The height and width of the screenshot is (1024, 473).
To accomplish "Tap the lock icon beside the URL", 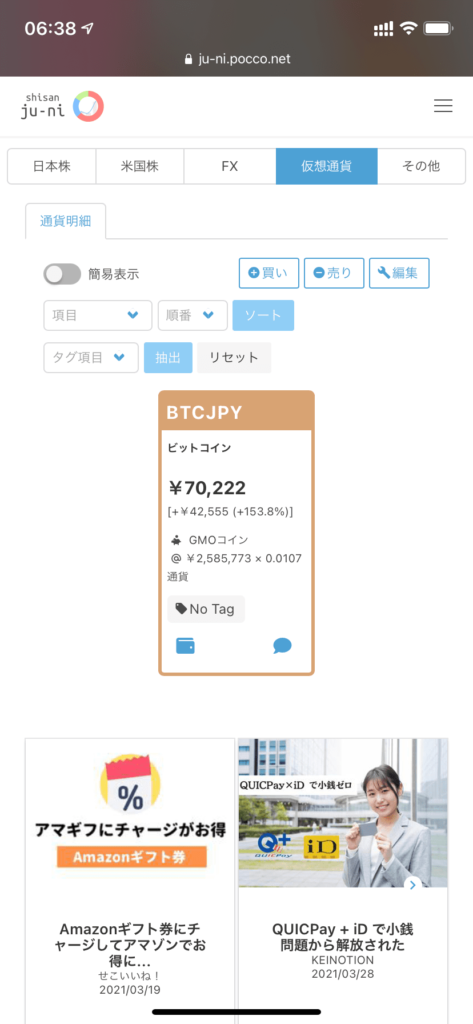I will point(190,59).
